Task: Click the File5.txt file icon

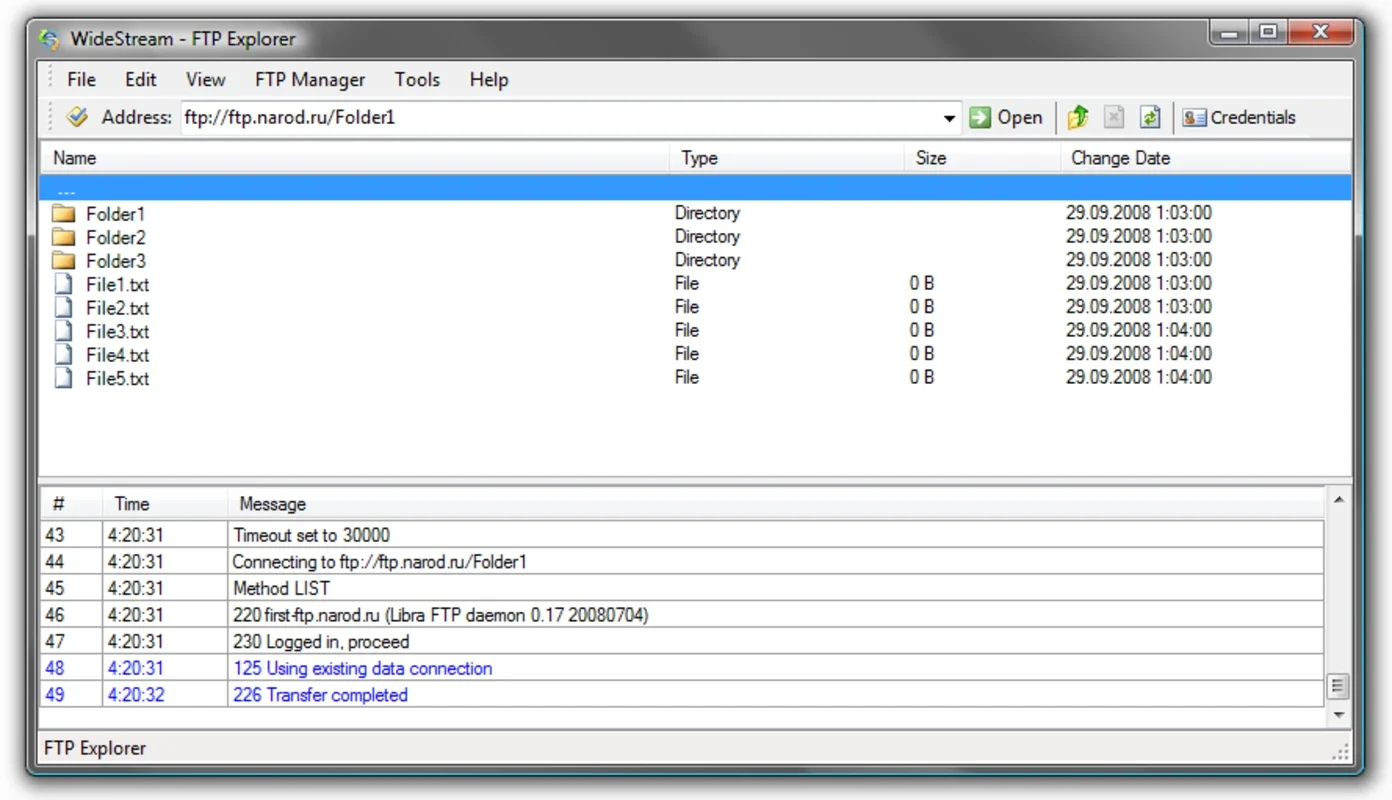Action: [64, 378]
